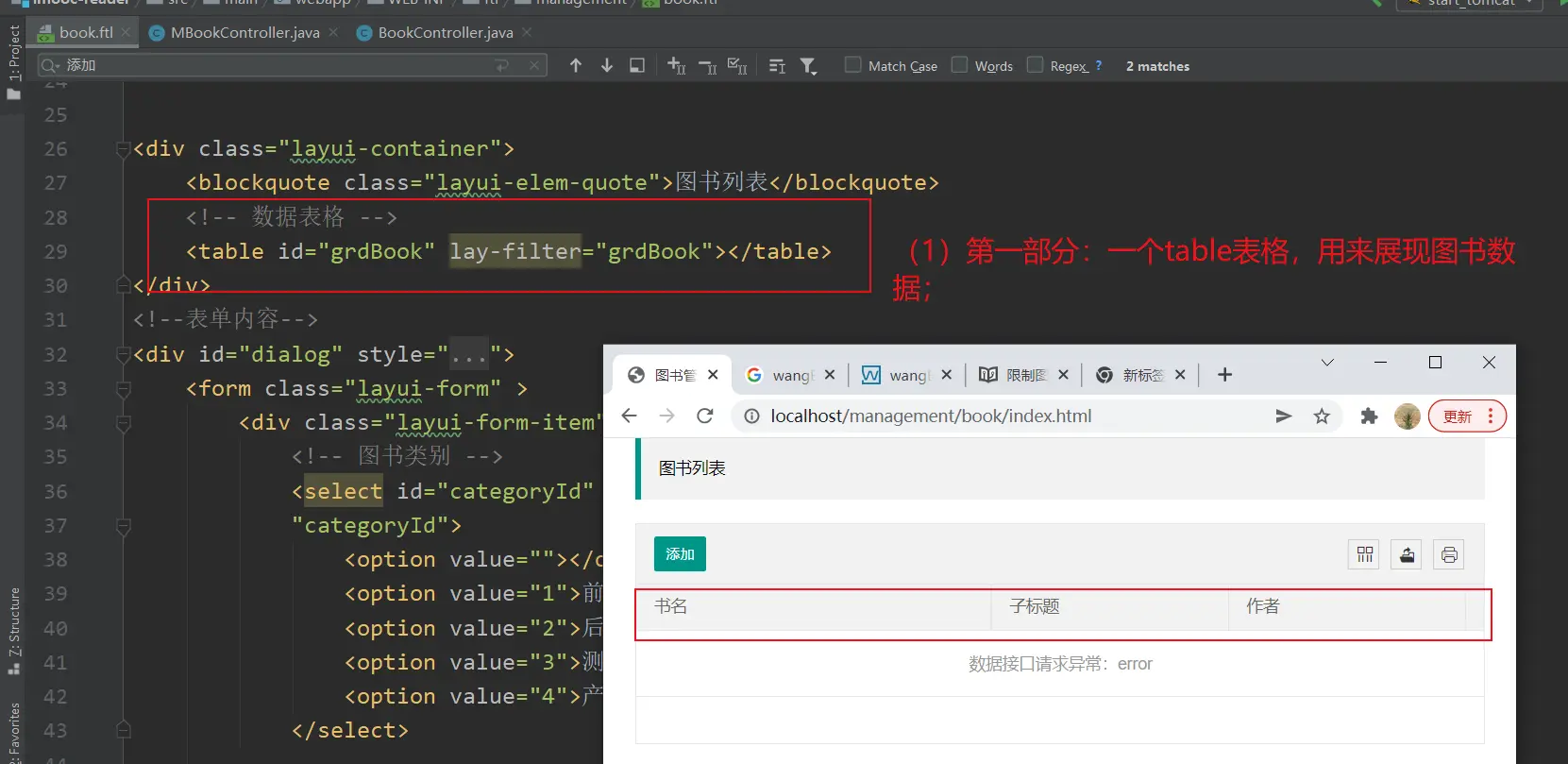The width and height of the screenshot is (1568, 764).
Task: Bookmark this page with star icon
Action: tap(1322, 416)
